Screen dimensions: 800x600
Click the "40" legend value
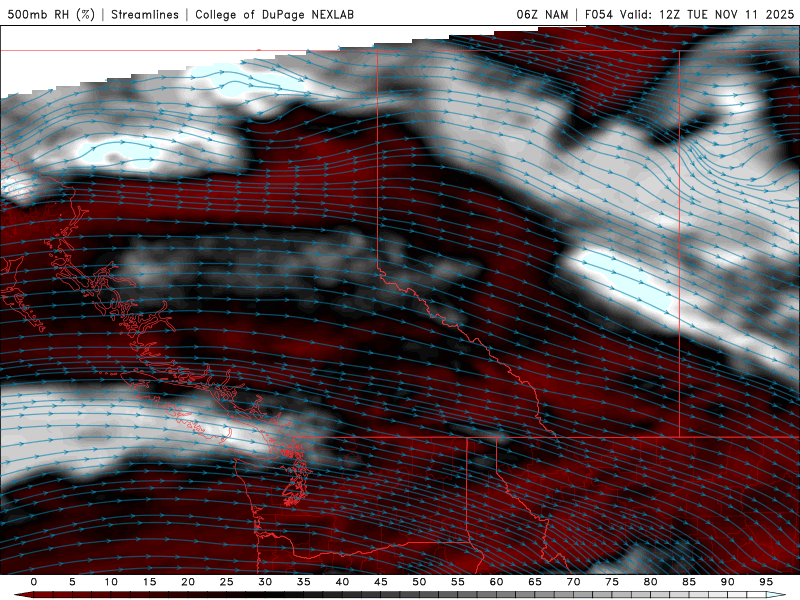342,582
